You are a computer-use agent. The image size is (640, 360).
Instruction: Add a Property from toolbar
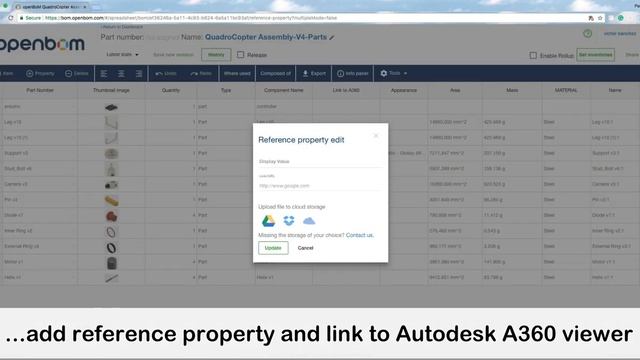click(40, 73)
